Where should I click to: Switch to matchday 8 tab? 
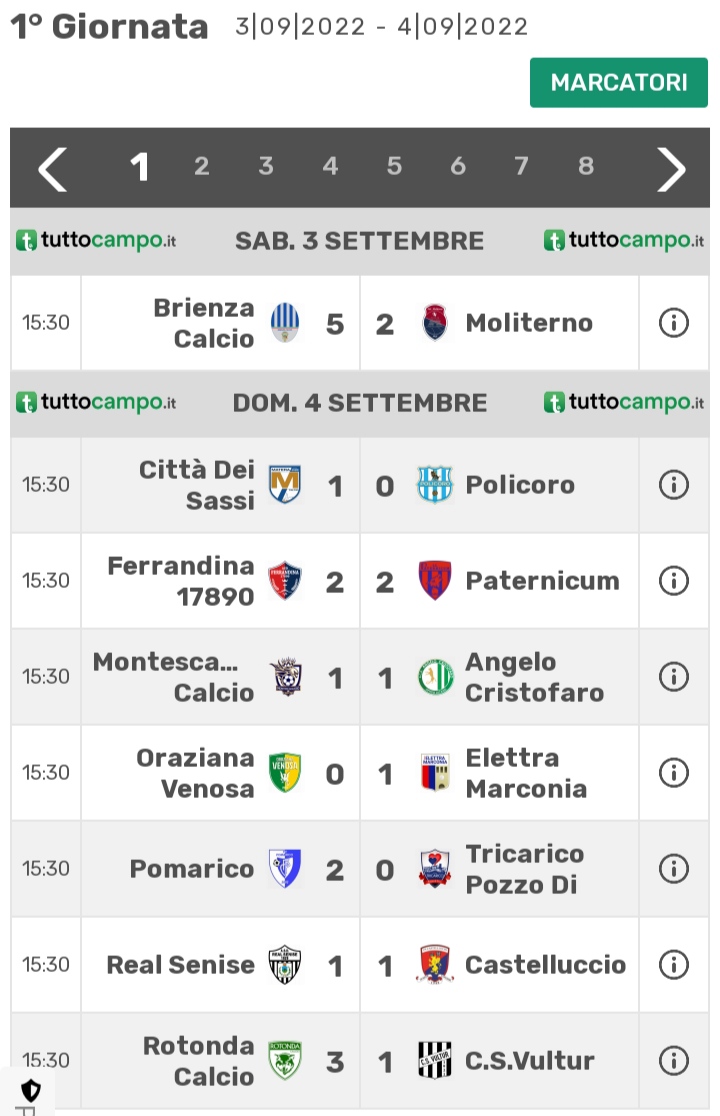tap(586, 167)
